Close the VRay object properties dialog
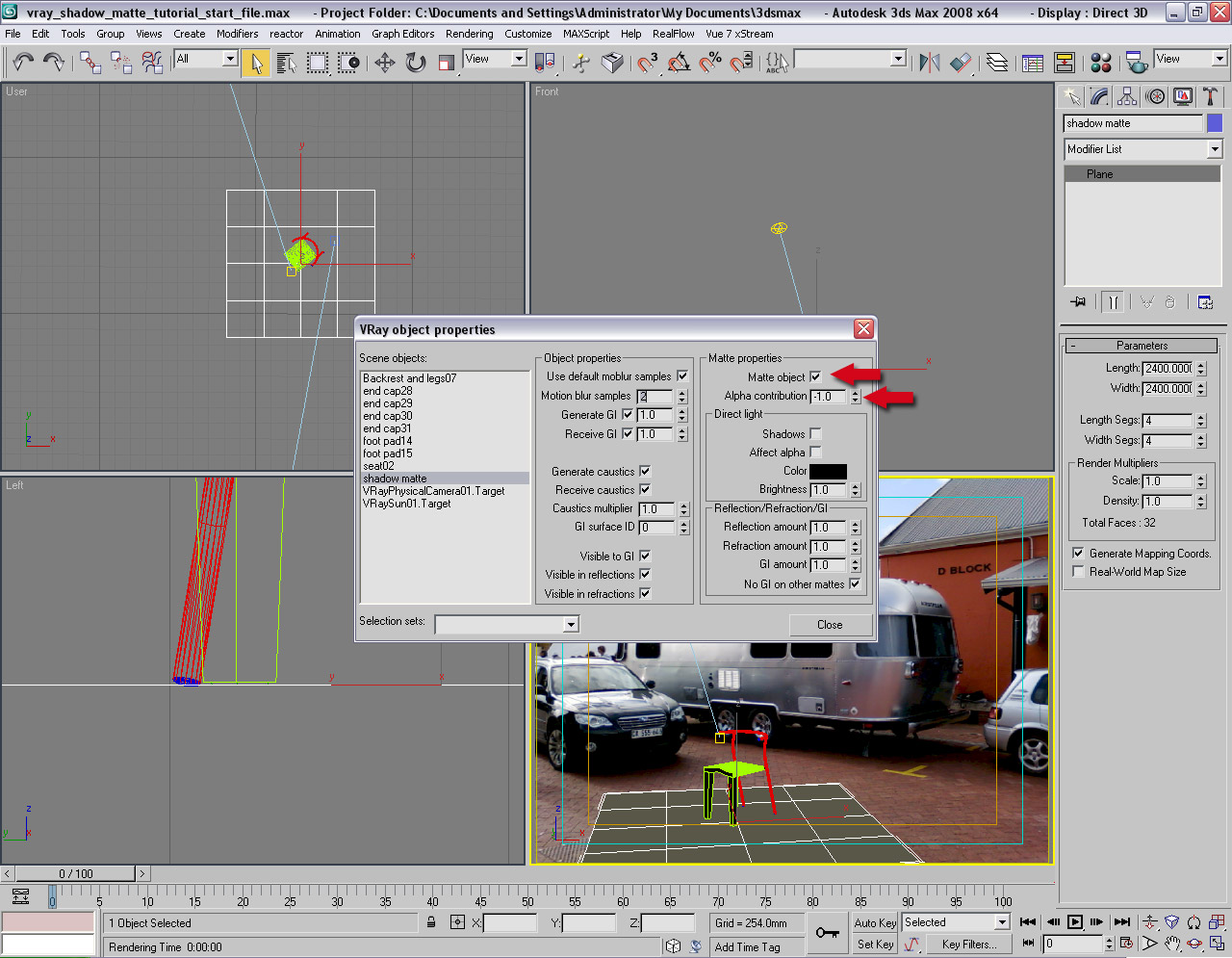The image size is (1232, 958). point(863,329)
